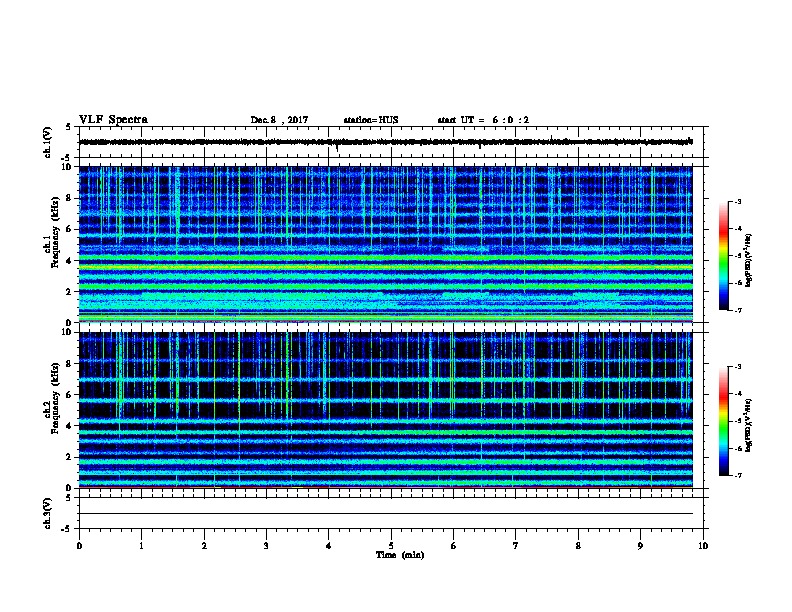The height and width of the screenshot is (612, 792).
Task: Click inside the ch.2 spectrogram panel
Action: tap(385, 410)
